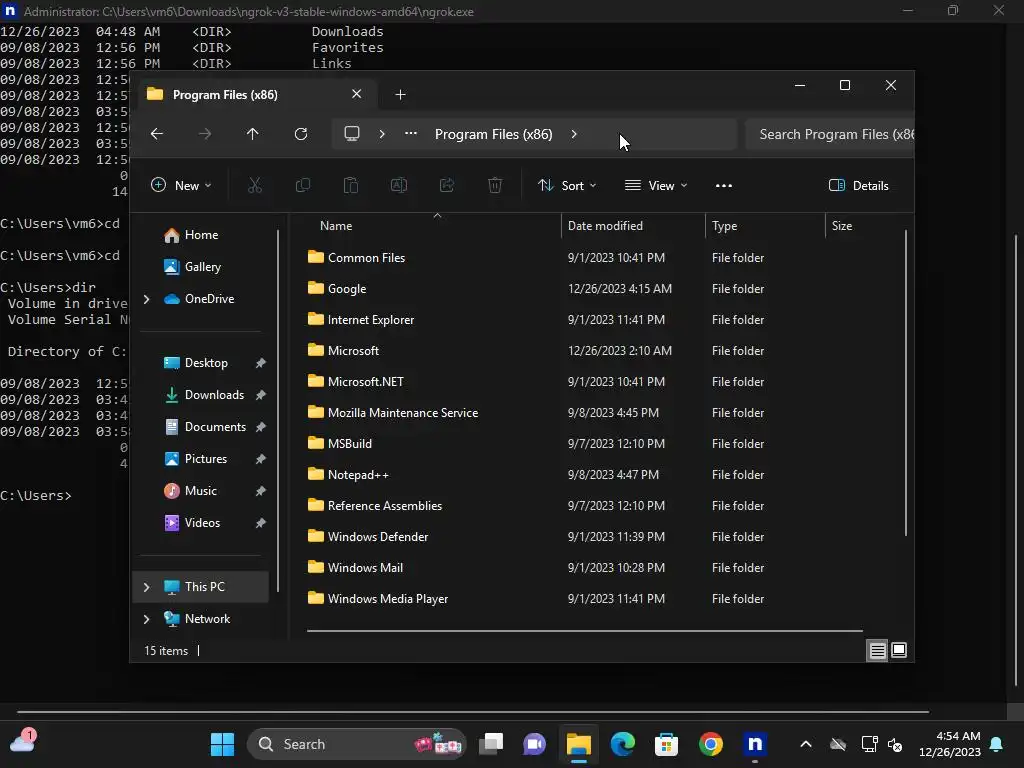Open Windows Start menu
1024x768 pixels.
[222, 744]
